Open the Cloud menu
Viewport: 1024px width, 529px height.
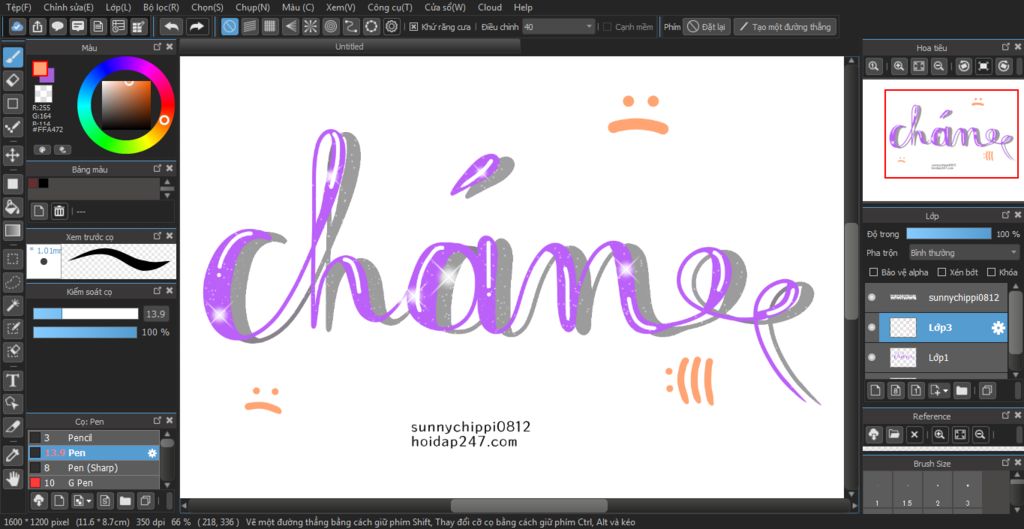pyautogui.click(x=490, y=7)
